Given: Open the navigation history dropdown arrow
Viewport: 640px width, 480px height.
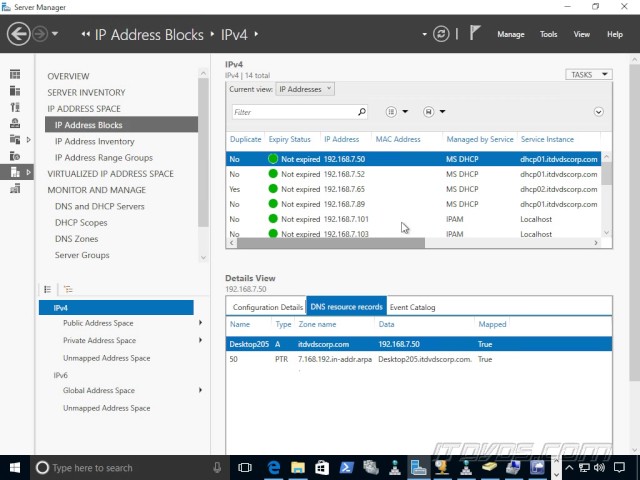Looking at the screenshot, I should (55, 34).
